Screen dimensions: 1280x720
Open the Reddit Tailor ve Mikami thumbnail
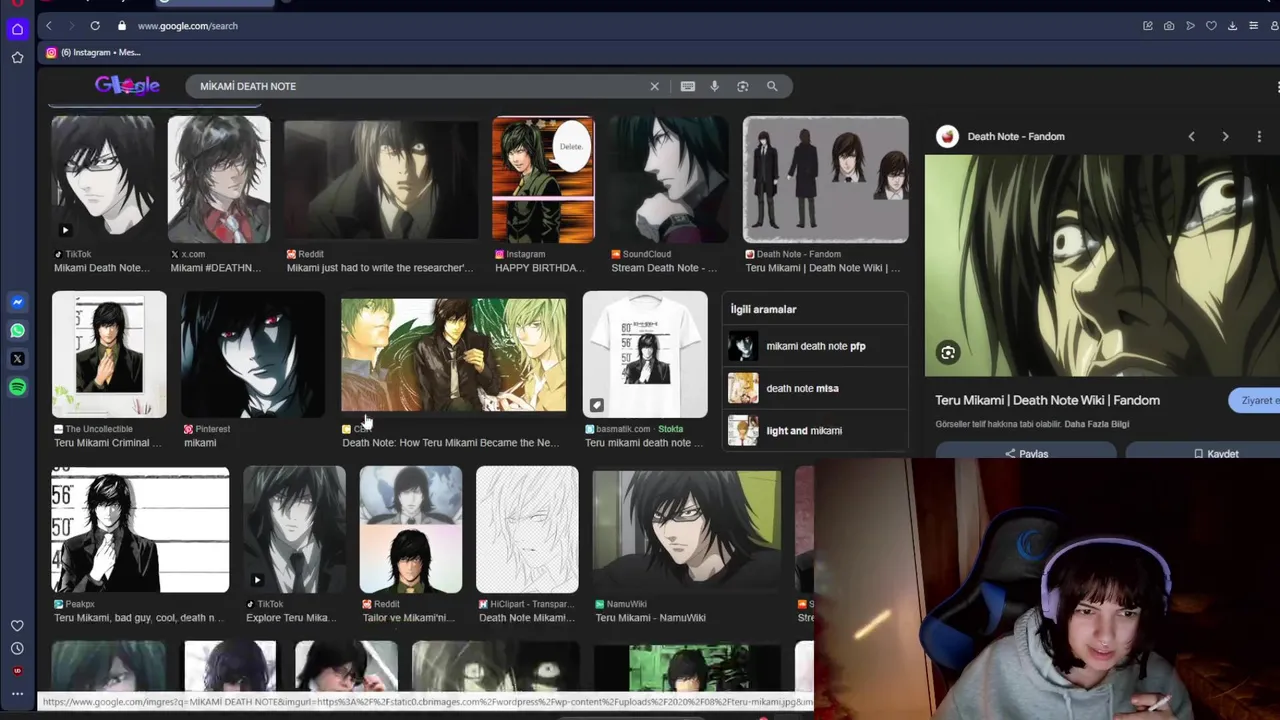pyautogui.click(x=411, y=530)
